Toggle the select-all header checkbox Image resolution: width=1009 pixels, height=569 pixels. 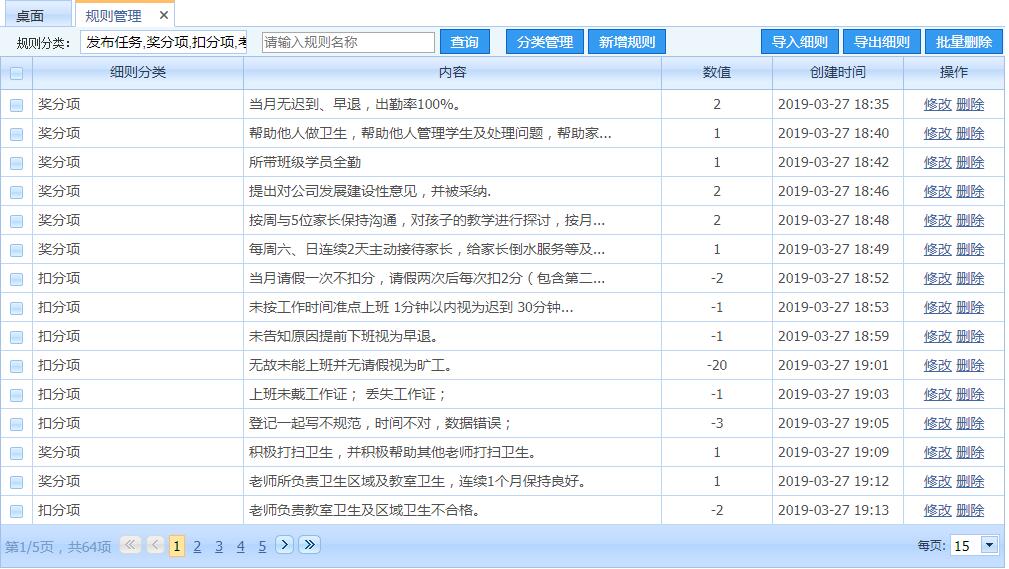pyautogui.click(x=16, y=73)
